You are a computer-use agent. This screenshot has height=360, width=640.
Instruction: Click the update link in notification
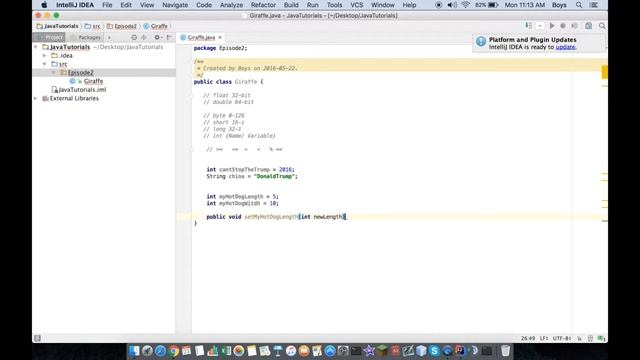pos(565,47)
